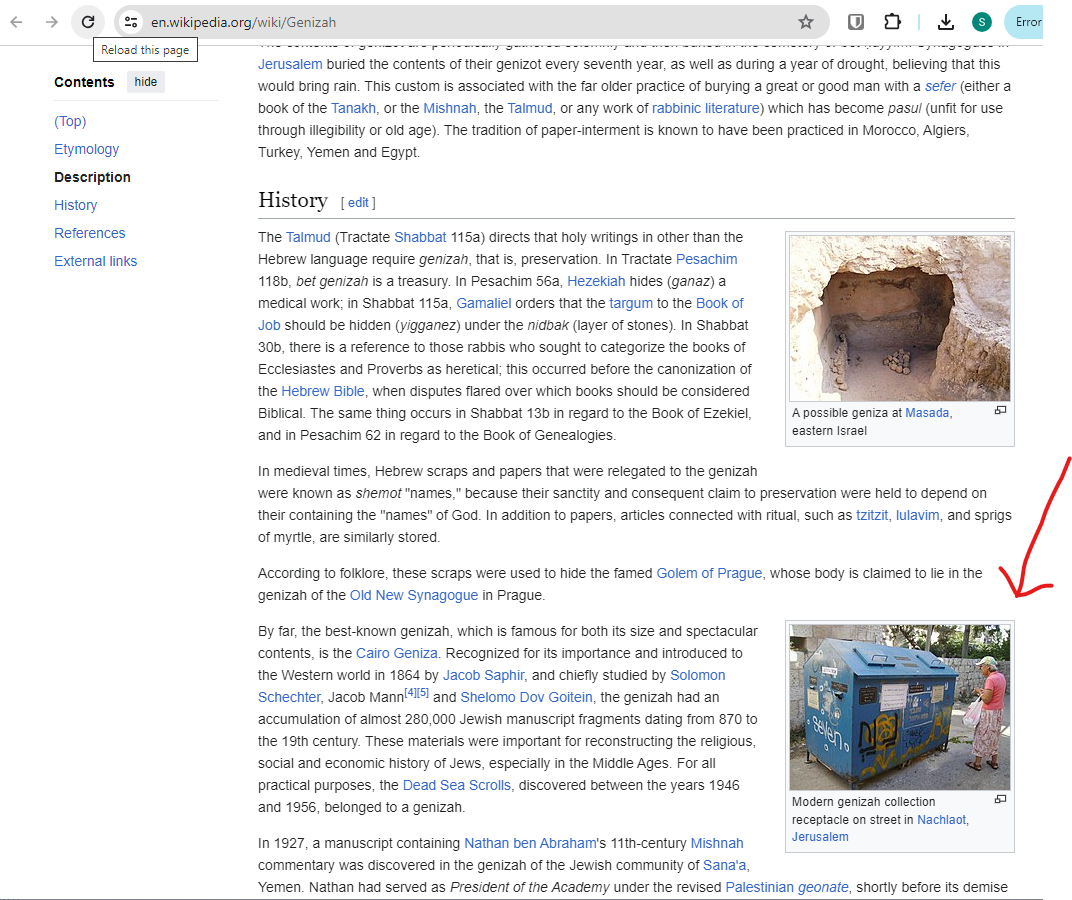
Task: Select Description in Contents list
Action: coord(92,177)
